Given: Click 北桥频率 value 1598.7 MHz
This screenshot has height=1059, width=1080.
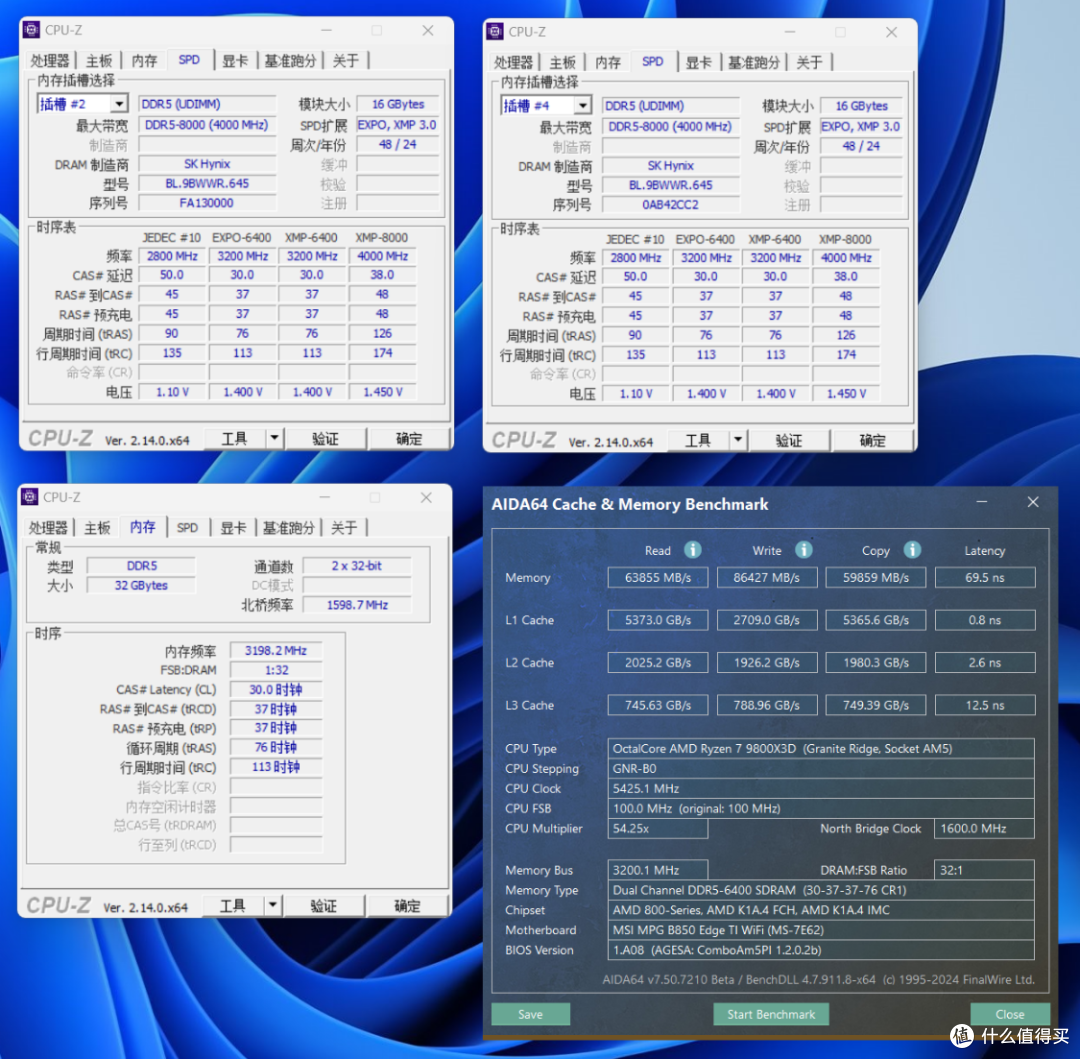Looking at the screenshot, I should 357,605.
